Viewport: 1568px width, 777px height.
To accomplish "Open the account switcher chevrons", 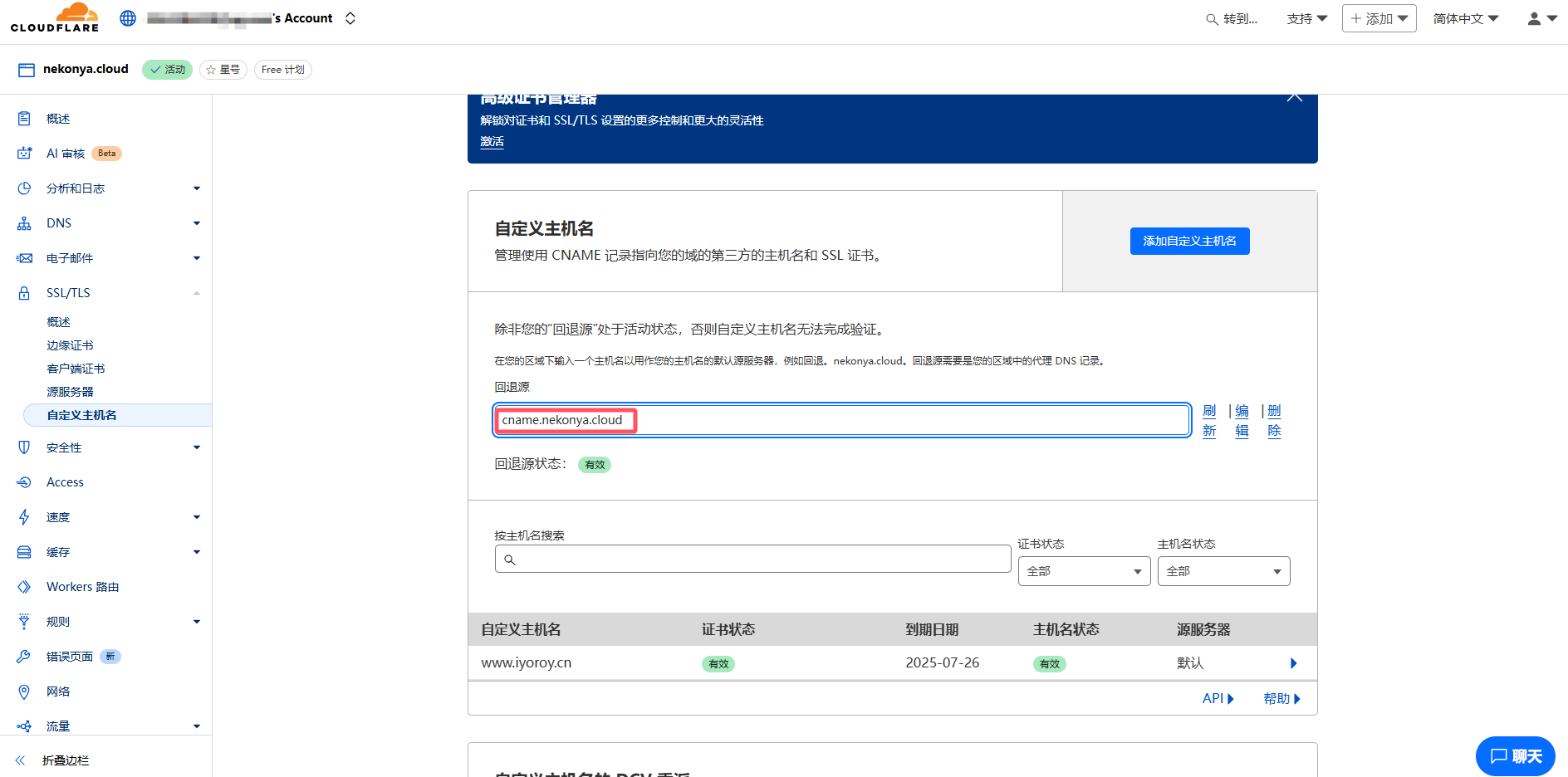I will [x=350, y=18].
